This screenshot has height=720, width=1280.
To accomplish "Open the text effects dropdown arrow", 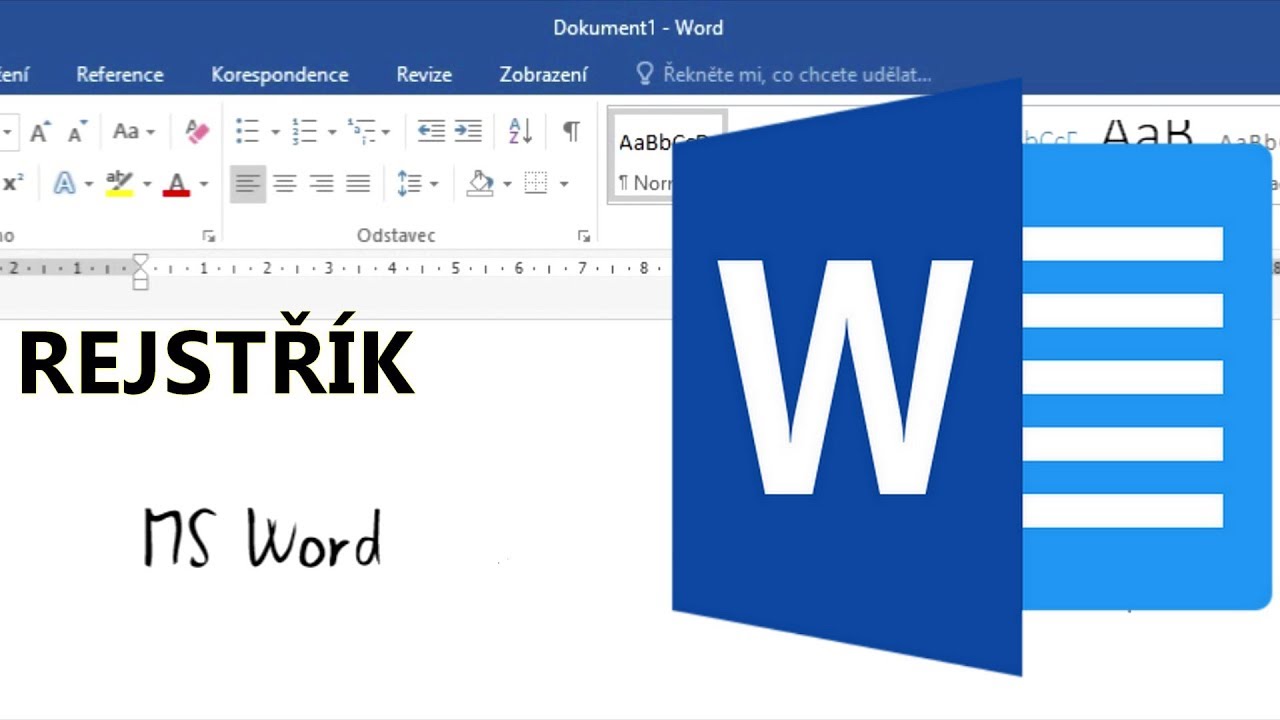I will [89, 184].
